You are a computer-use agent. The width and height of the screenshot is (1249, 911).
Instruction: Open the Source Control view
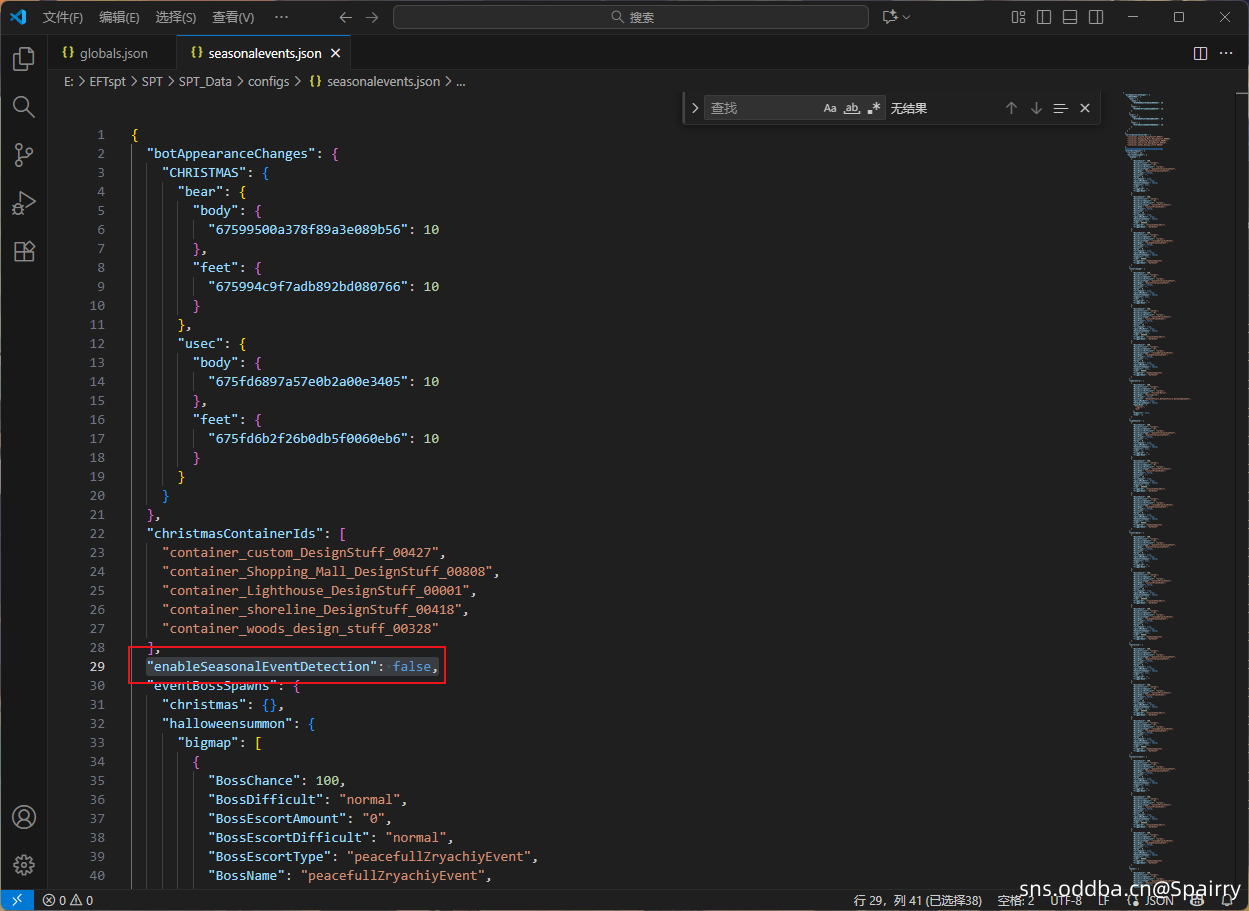tap(24, 155)
